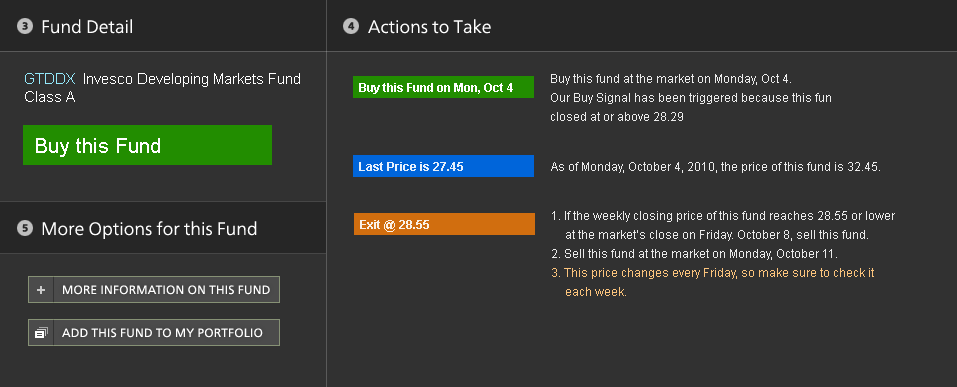Viewport: 957px width, 387px height.
Task: Select ADD THIS FUND TO MY PORTFOLIO
Action: (154, 333)
